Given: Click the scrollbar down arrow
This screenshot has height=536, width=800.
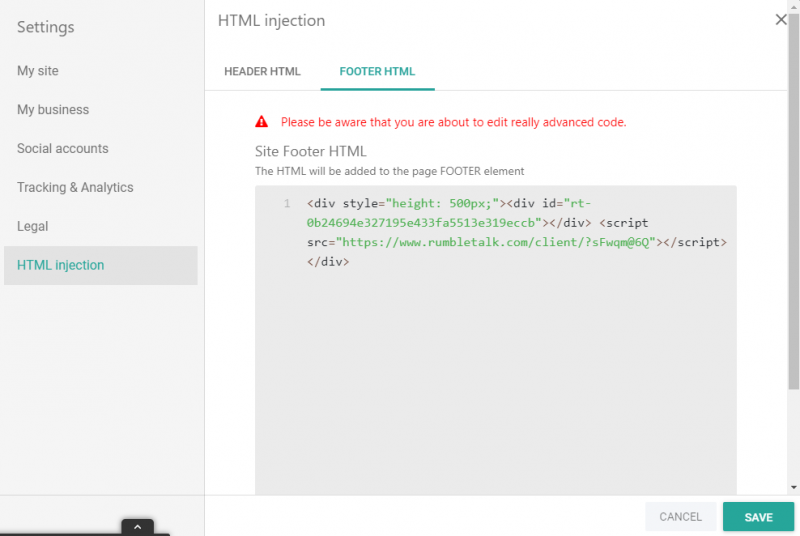Looking at the screenshot, I should 794,487.
